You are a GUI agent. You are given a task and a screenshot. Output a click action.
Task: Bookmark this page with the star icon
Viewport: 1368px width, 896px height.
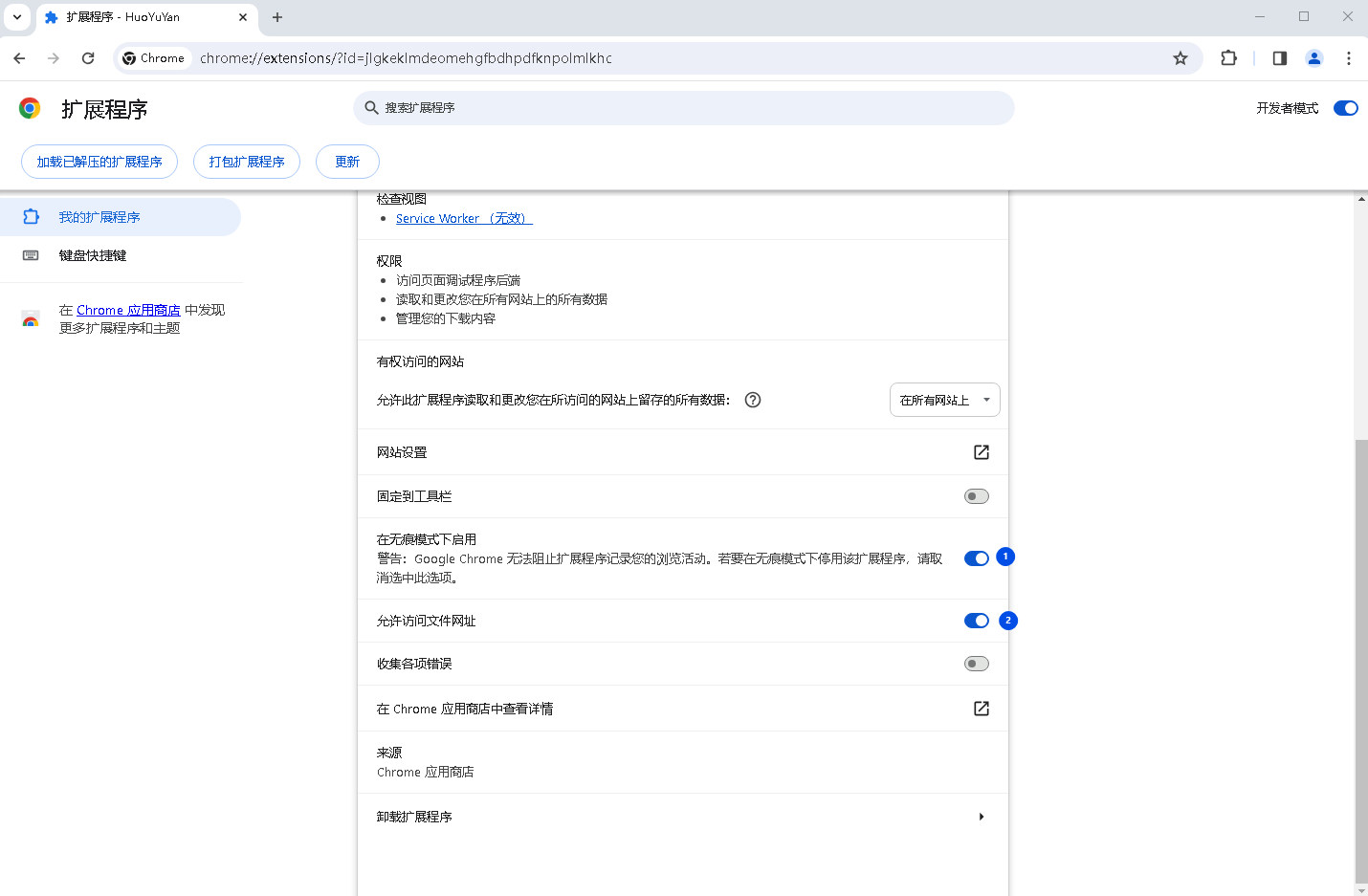(x=1180, y=58)
